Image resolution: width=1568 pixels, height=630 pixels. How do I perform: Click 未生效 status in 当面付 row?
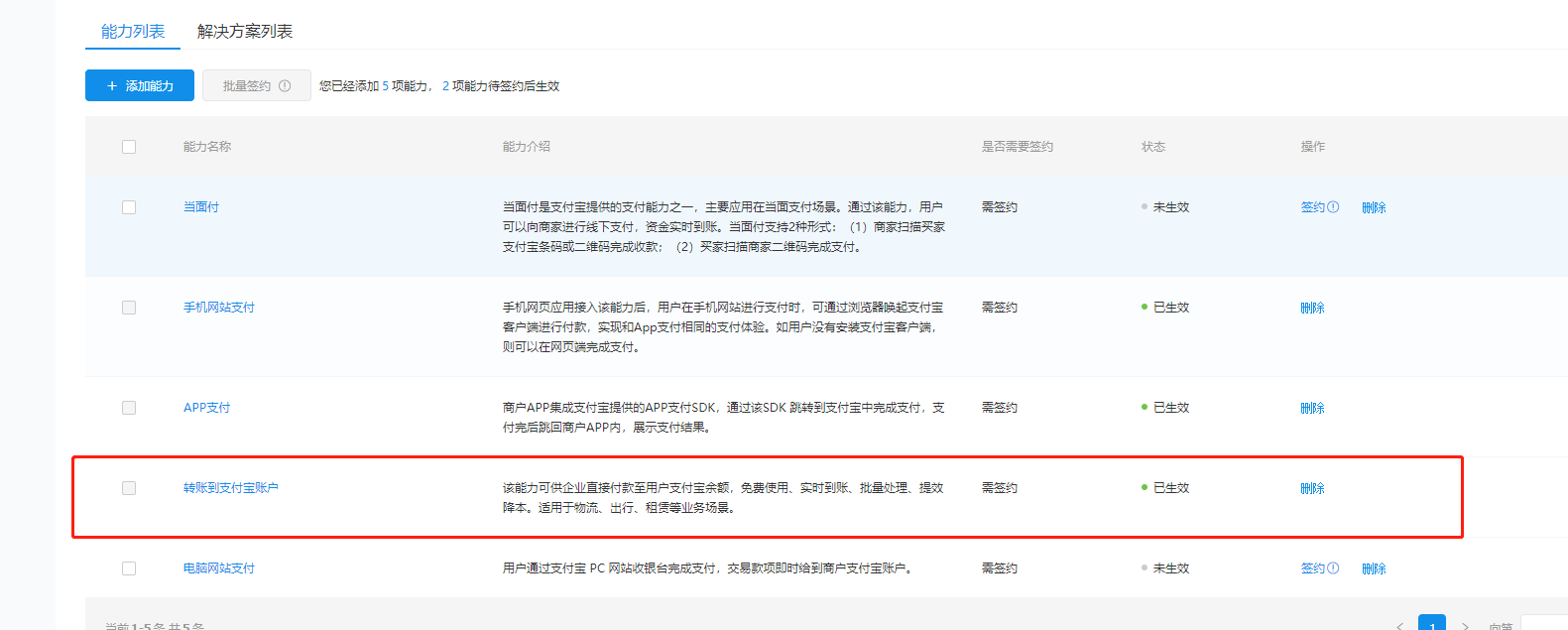[x=1165, y=207]
